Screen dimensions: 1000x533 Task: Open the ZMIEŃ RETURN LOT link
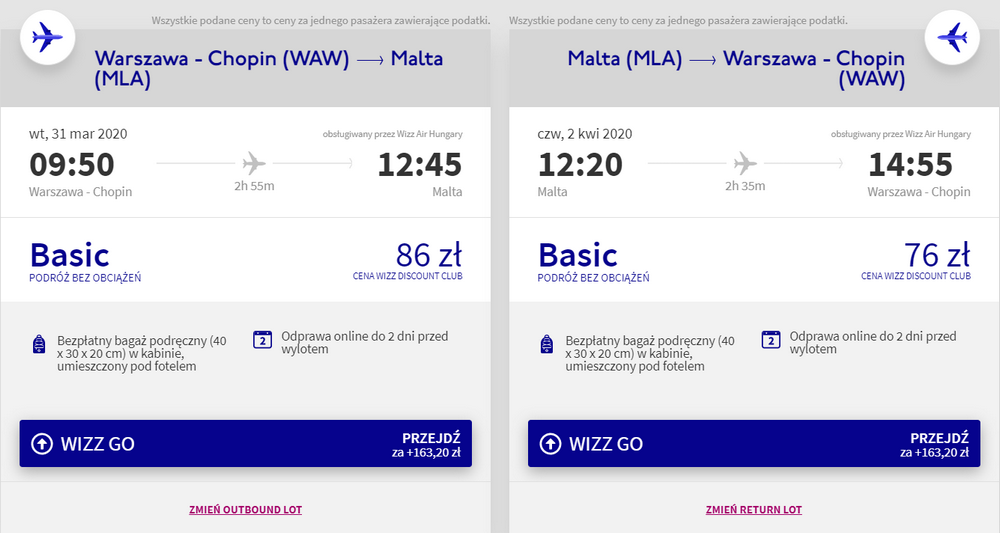[x=754, y=510]
